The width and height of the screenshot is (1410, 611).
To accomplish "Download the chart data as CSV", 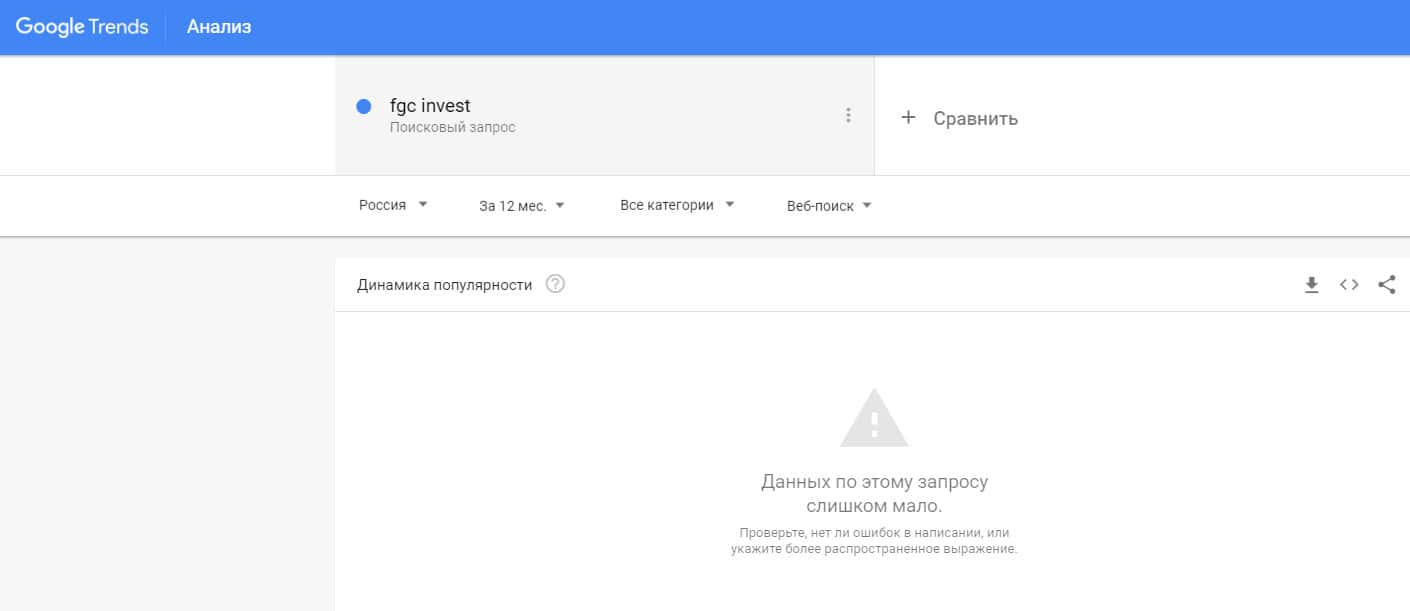I will coord(1312,285).
